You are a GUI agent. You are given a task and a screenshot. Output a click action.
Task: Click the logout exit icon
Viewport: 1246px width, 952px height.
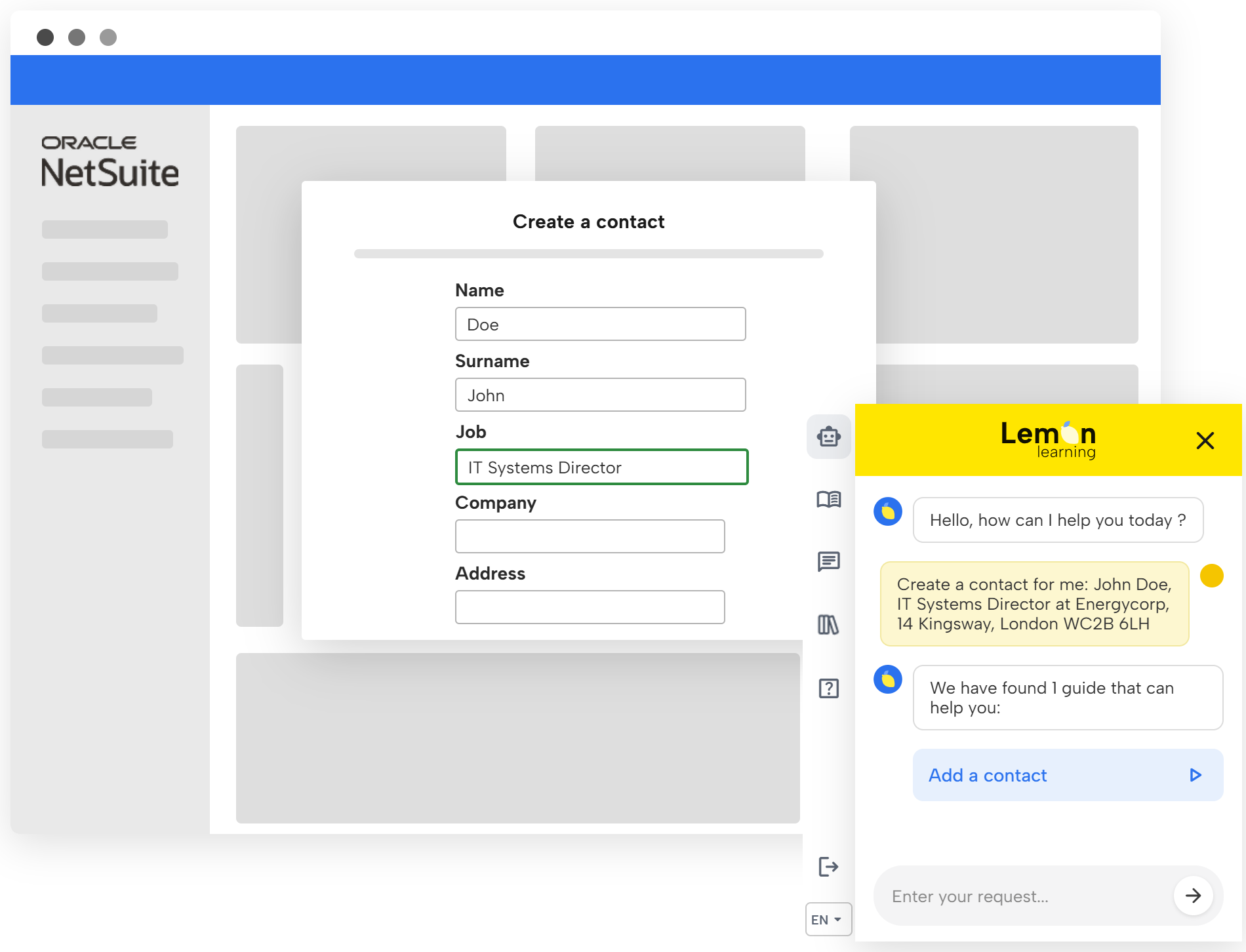pyautogui.click(x=828, y=867)
